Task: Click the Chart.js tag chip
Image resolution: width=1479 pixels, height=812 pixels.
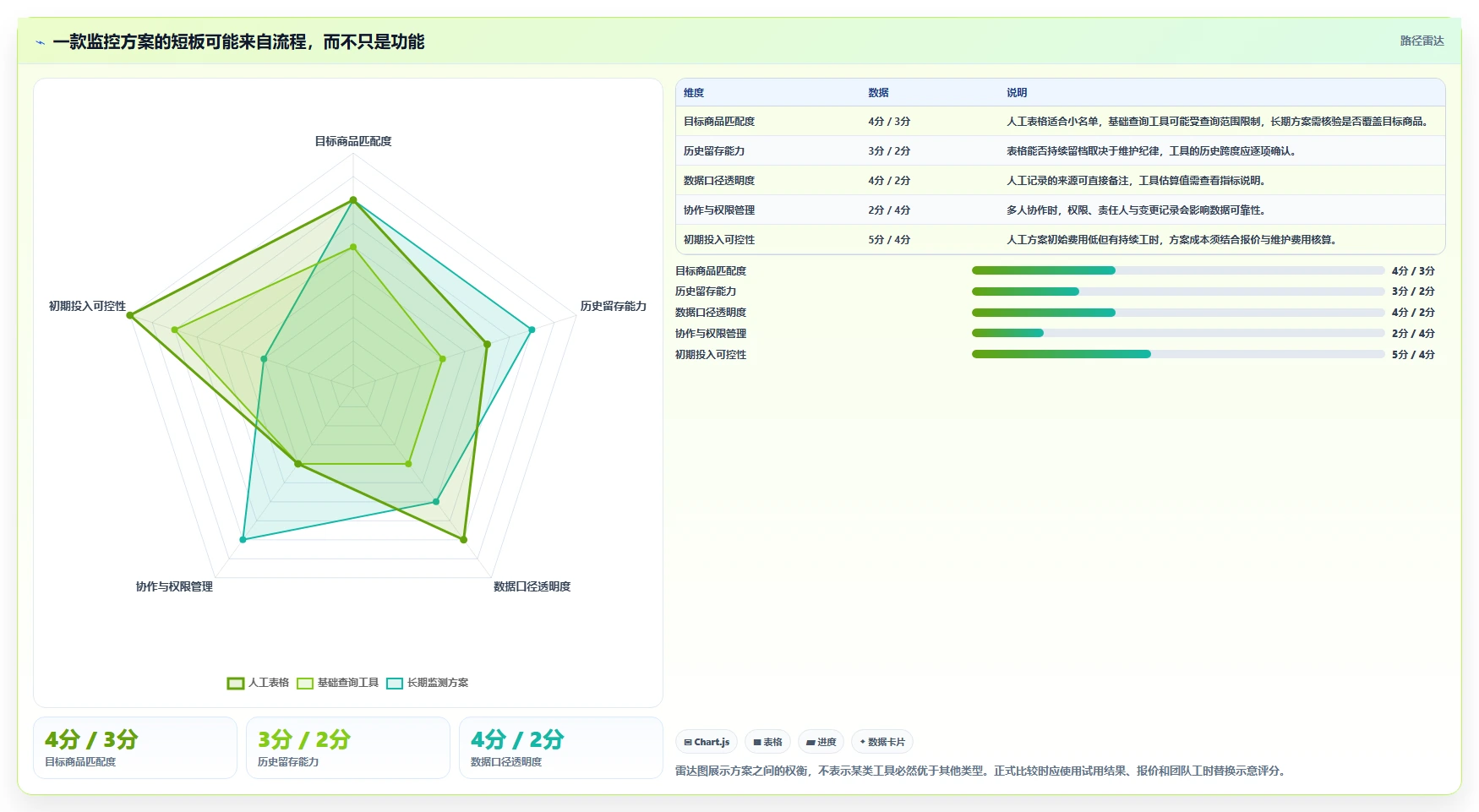Action: 707,742
